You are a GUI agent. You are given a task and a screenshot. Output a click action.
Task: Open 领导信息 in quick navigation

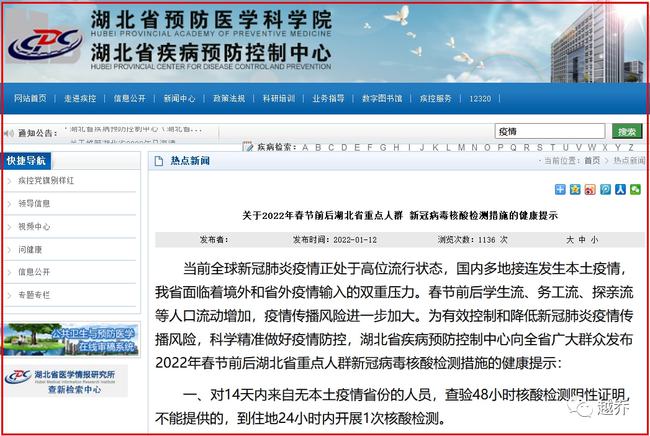pos(34,203)
